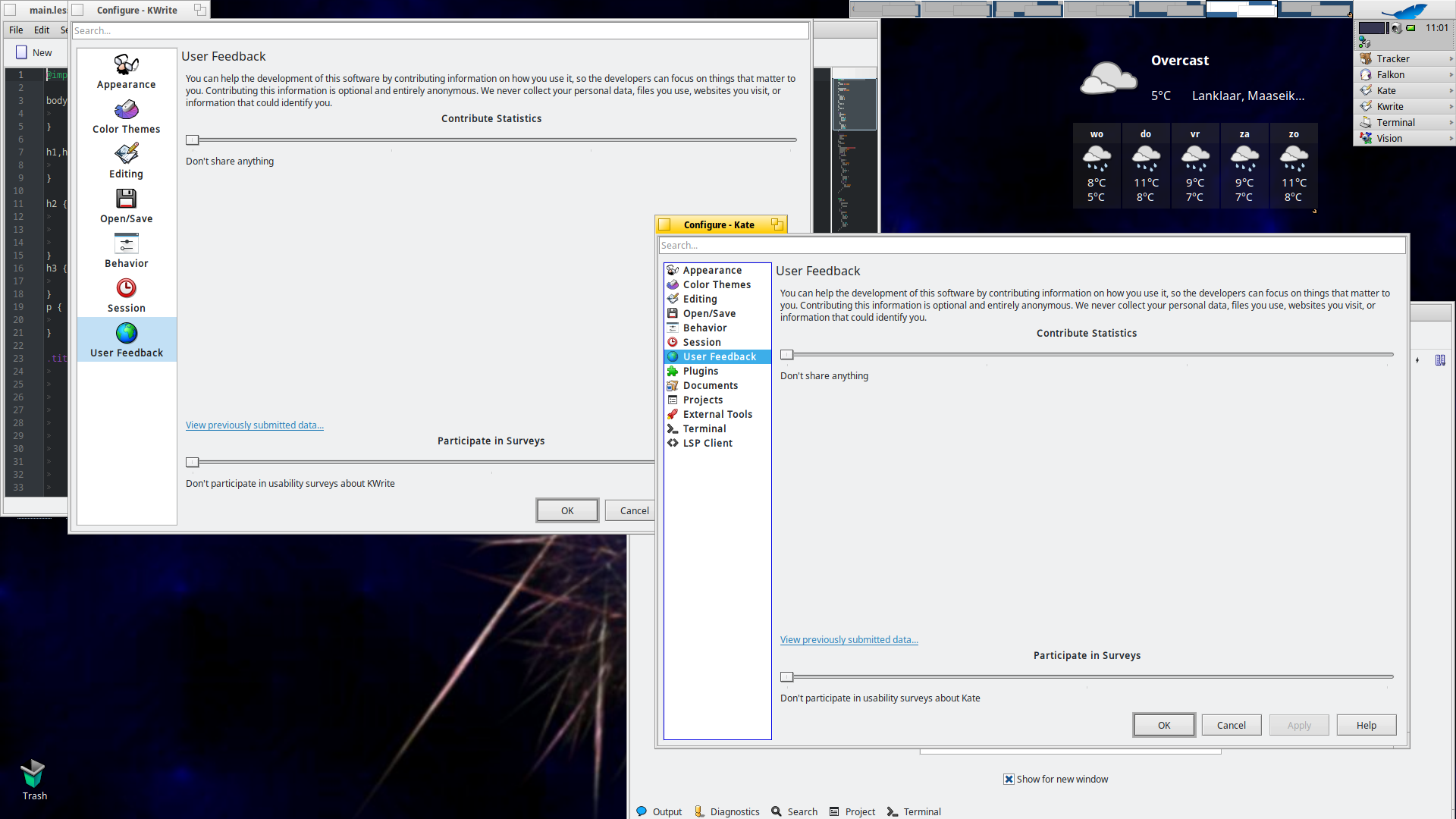Select External Tools in Kate config list
The image size is (1456, 819).
pos(717,414)
